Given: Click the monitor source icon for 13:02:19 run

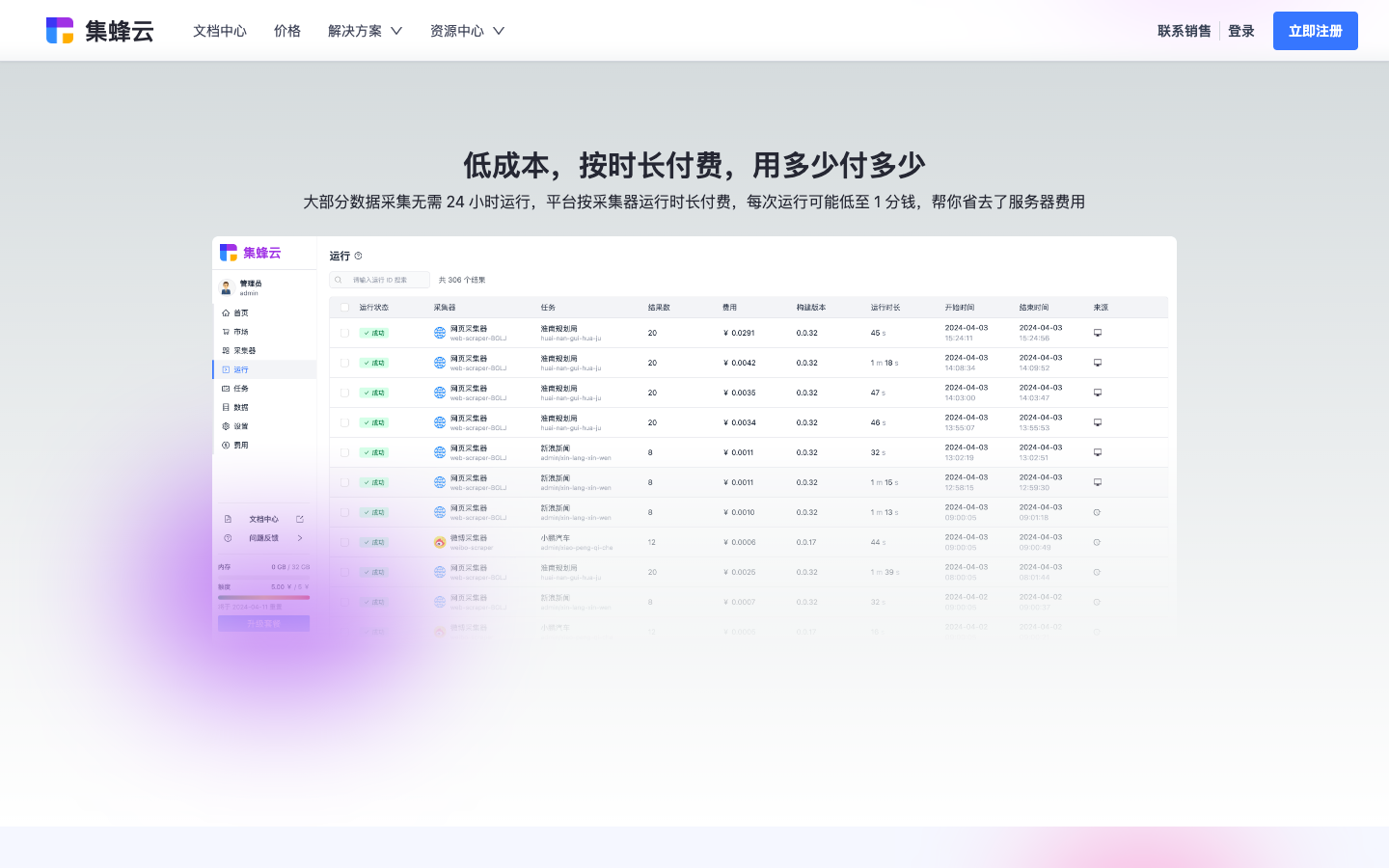Looking at the screenshot, I should [x=1098, y=452].
